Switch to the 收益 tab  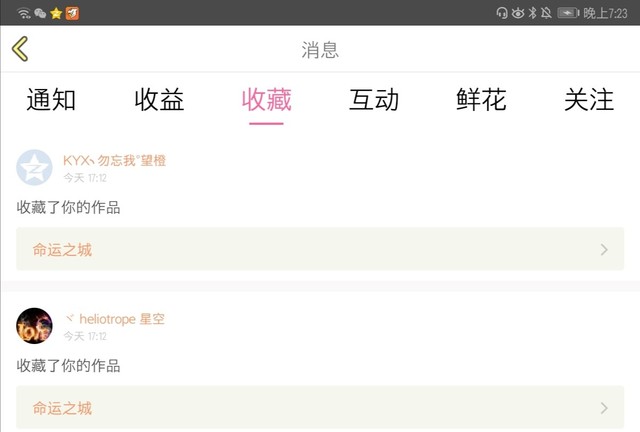point(159,100)
